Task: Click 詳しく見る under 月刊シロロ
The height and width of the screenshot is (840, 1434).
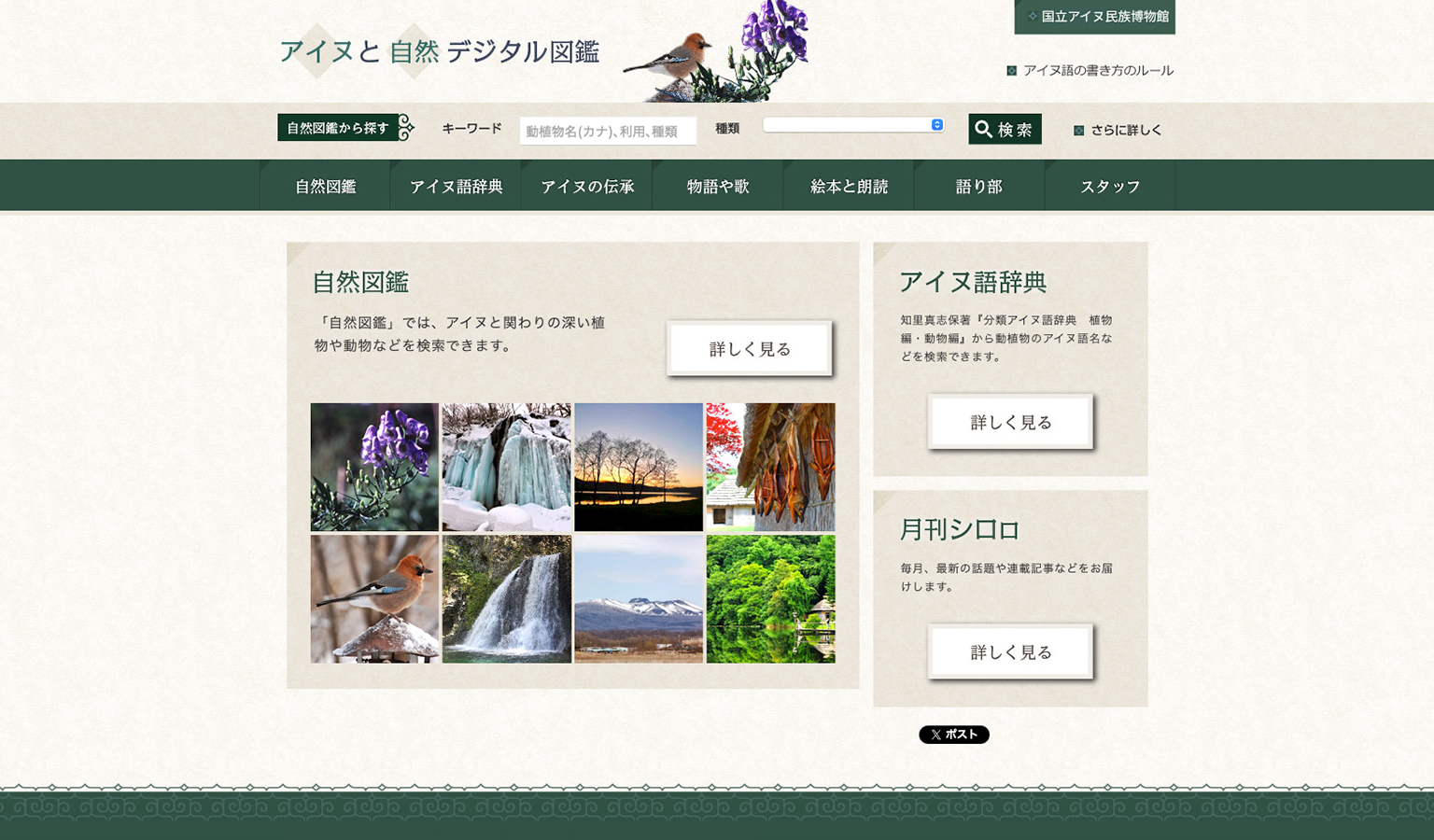Action: click(1009, 651)
